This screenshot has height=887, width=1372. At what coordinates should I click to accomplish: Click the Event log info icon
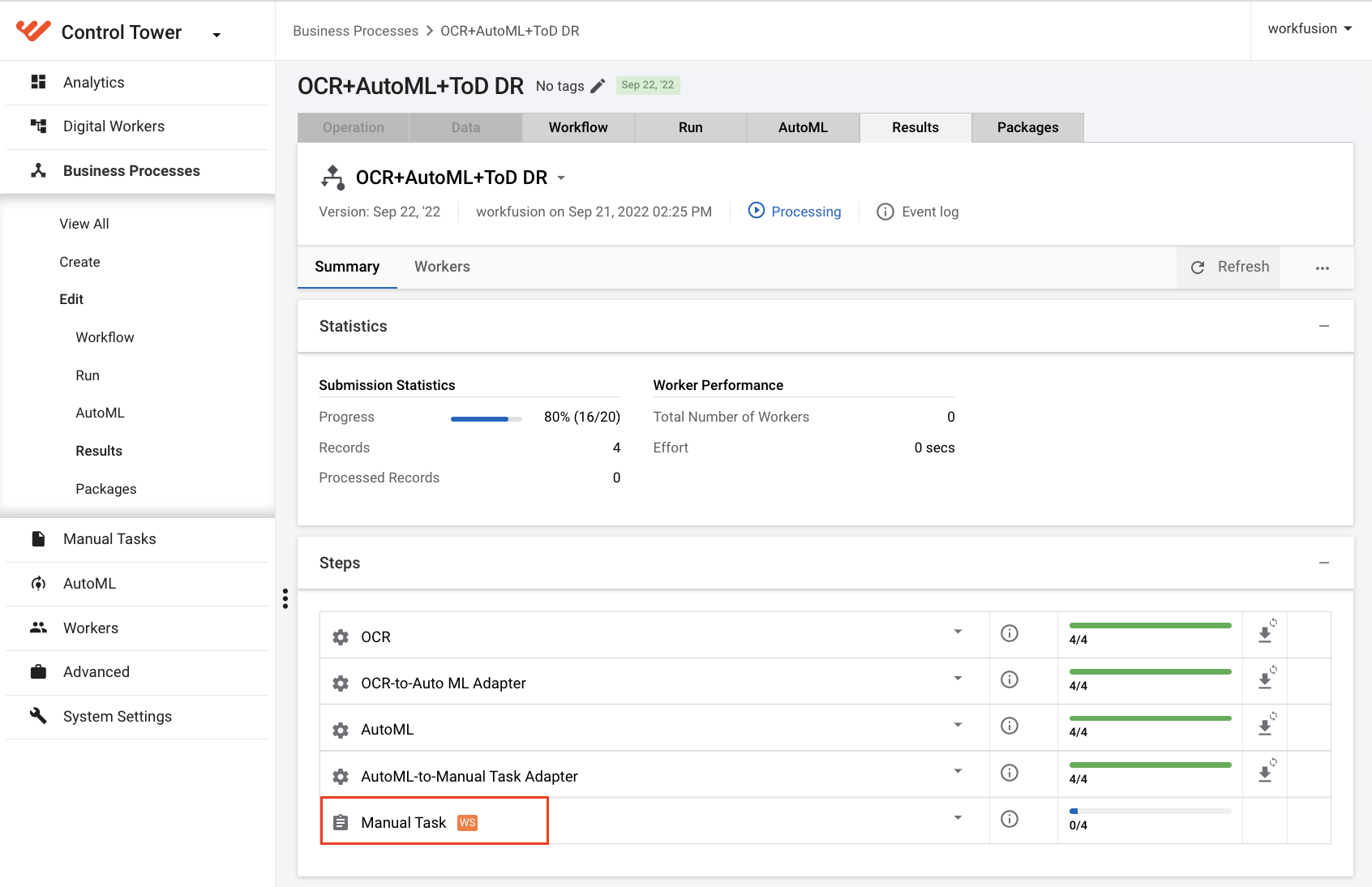click(x=885, y=212)
